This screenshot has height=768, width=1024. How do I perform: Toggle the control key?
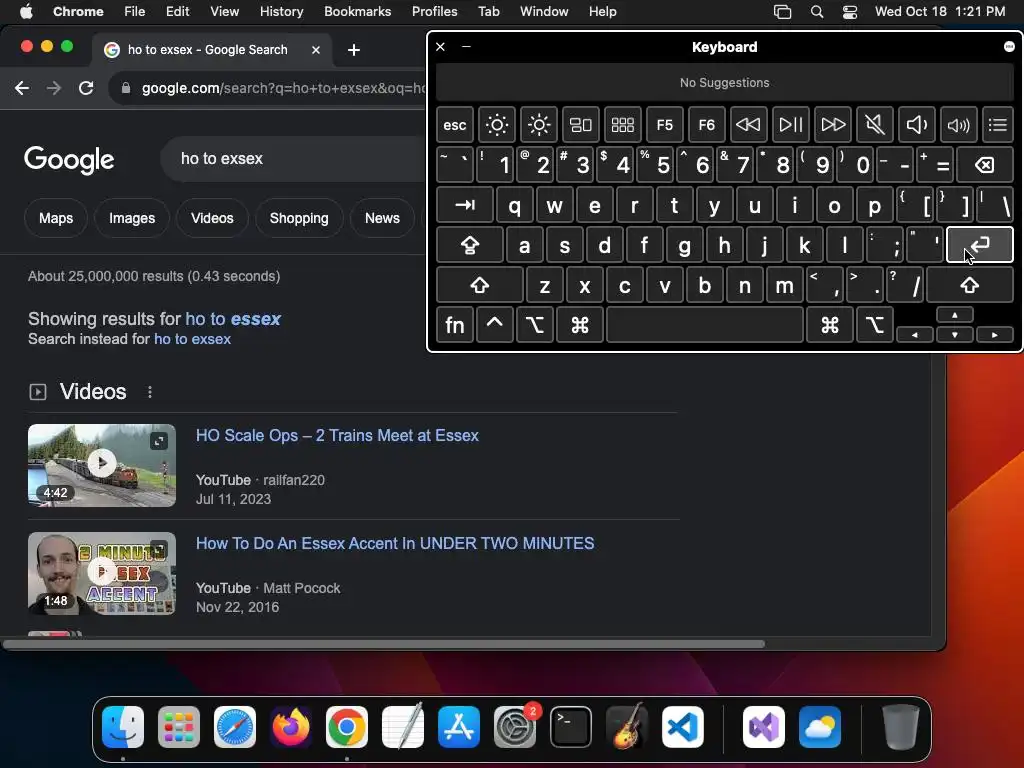[494, 325]
